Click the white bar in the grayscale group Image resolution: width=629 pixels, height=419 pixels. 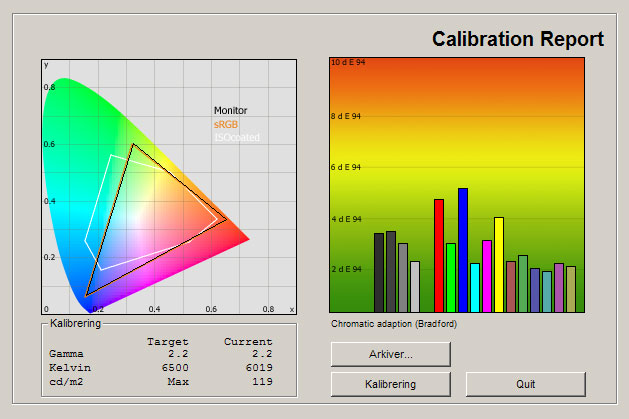point(415,287)
